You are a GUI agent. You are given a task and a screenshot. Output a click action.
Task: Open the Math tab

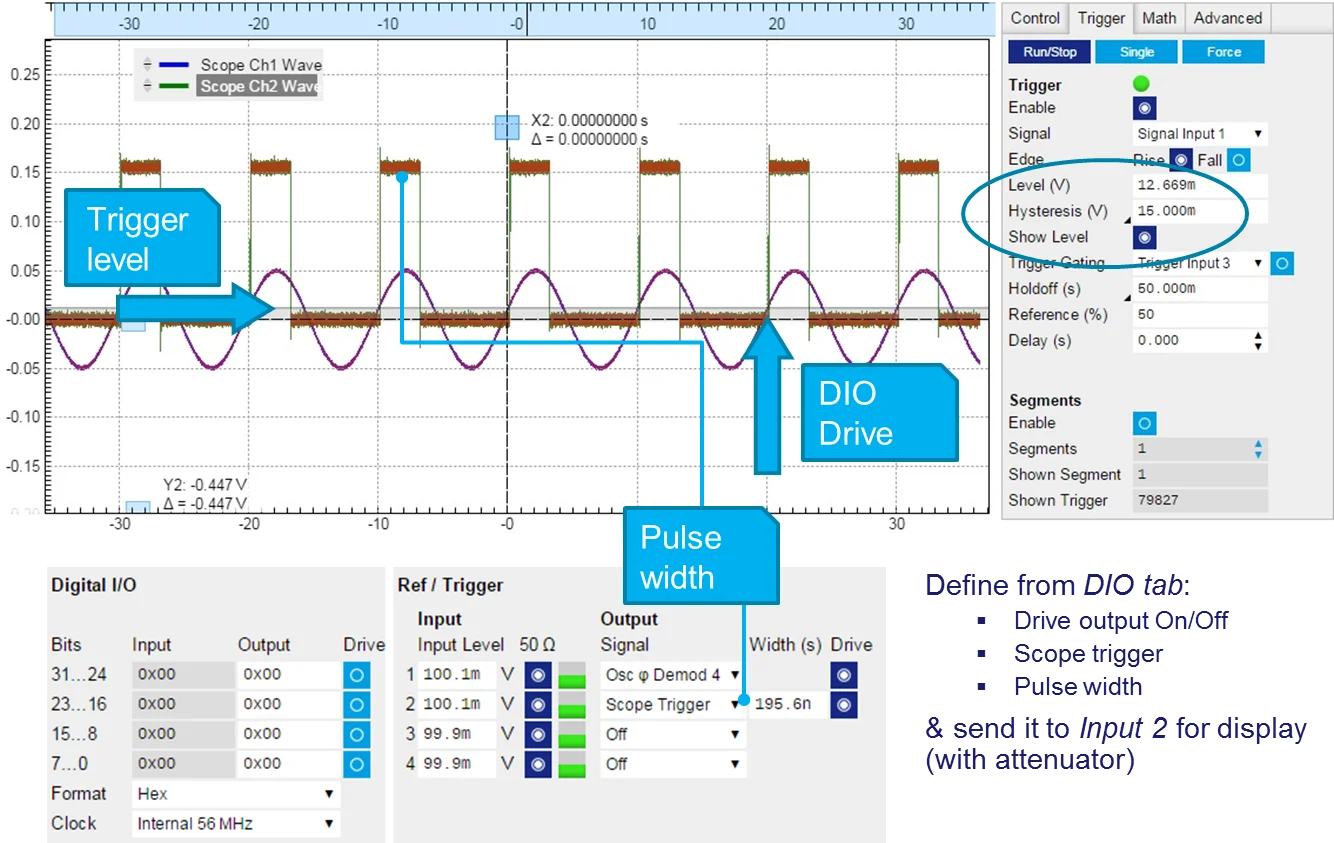click(x=1159, y=18)
